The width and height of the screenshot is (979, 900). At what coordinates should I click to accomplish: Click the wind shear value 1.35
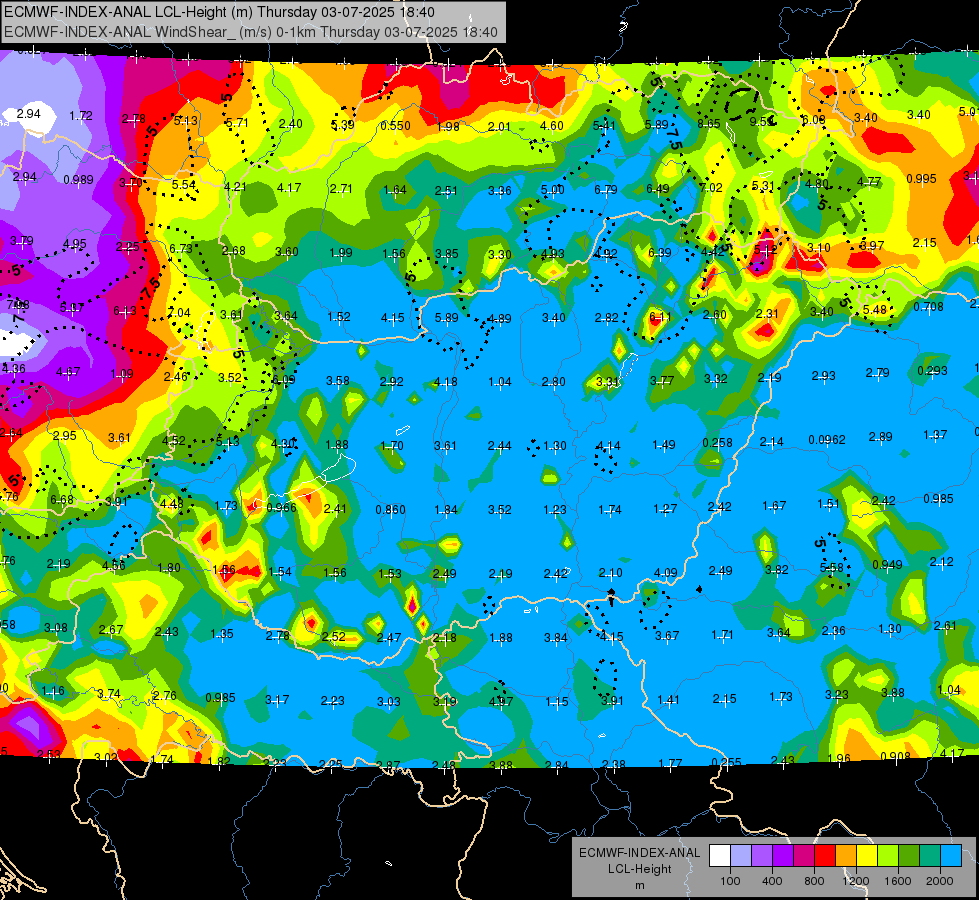coord(222,634)
